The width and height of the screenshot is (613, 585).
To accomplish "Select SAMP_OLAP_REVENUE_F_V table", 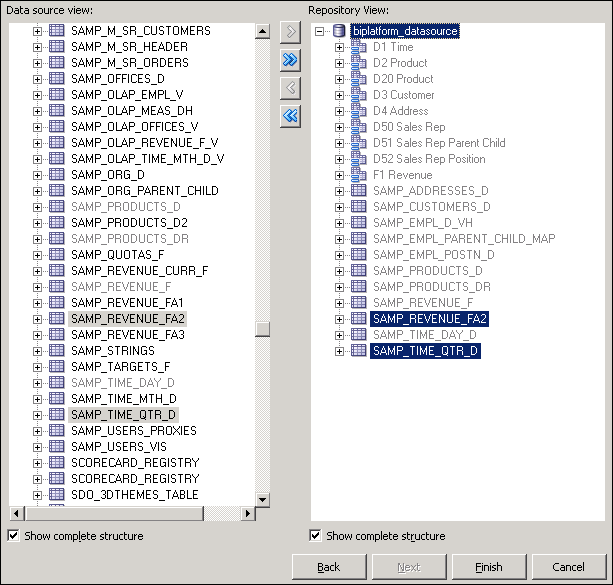I will pos(145,143).
